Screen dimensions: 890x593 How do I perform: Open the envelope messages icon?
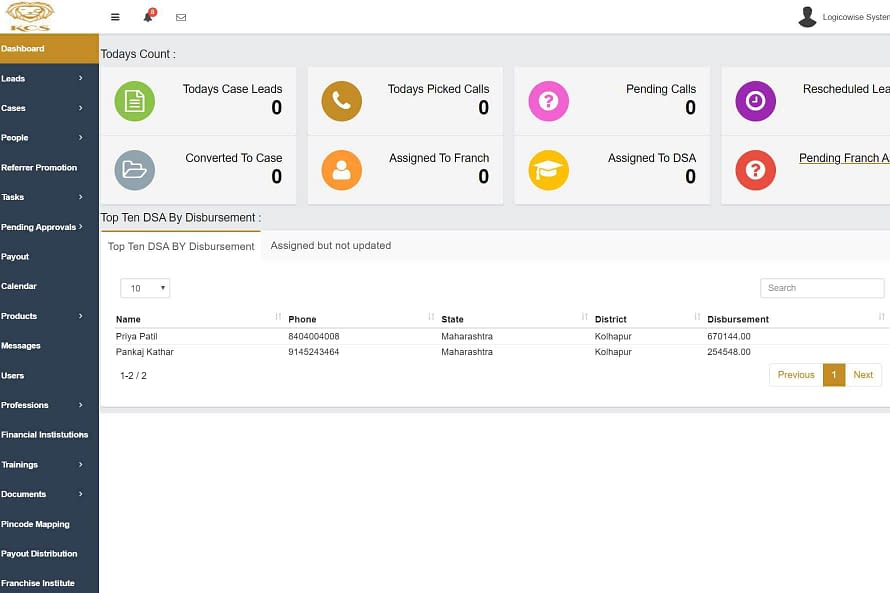coord(181,17)
